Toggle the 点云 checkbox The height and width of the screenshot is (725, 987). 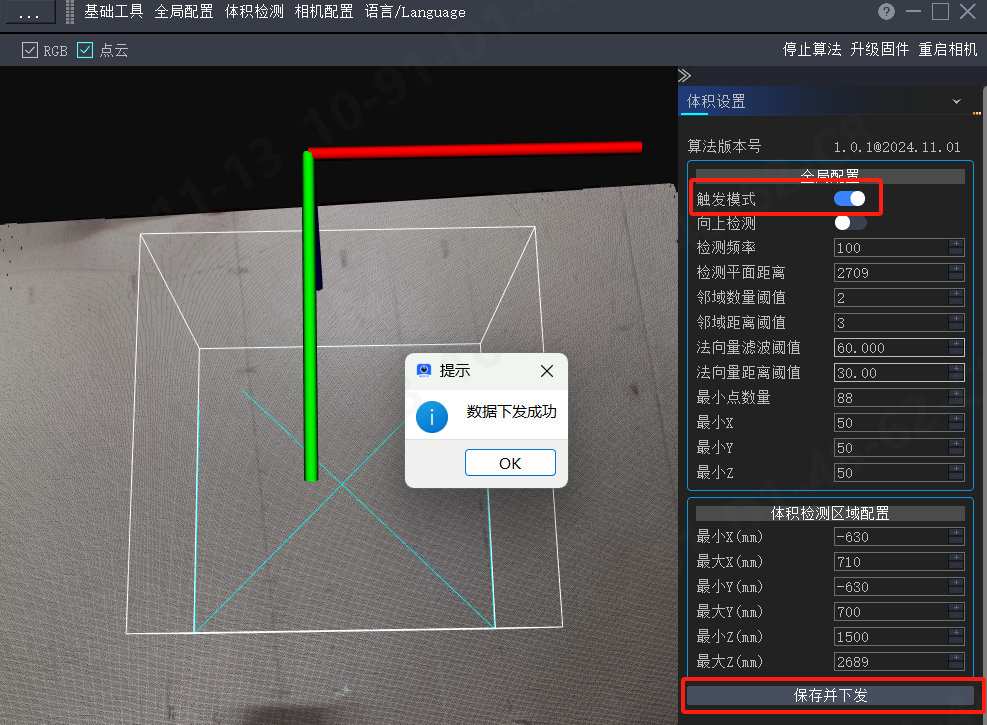point(85,50)
